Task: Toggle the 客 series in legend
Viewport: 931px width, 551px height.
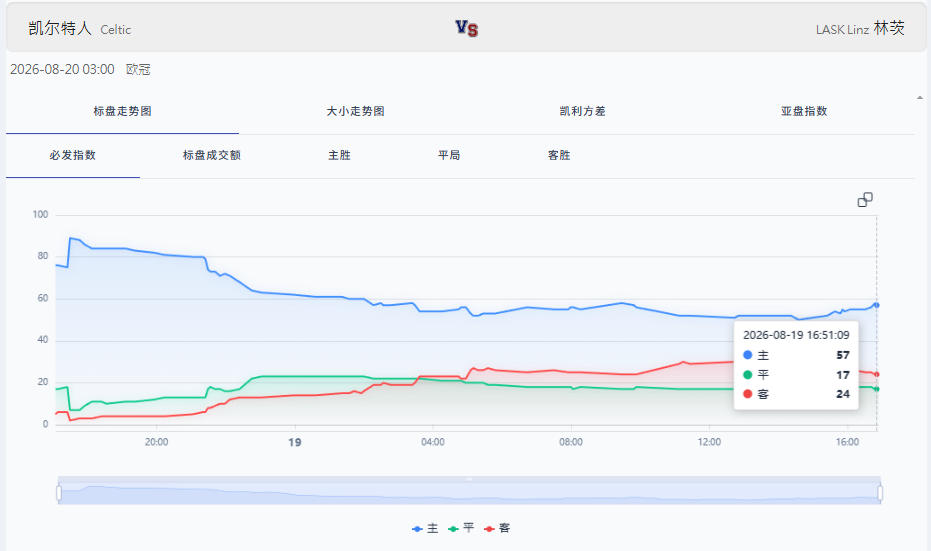Action: pyautogui.click(x=498, y=528)
